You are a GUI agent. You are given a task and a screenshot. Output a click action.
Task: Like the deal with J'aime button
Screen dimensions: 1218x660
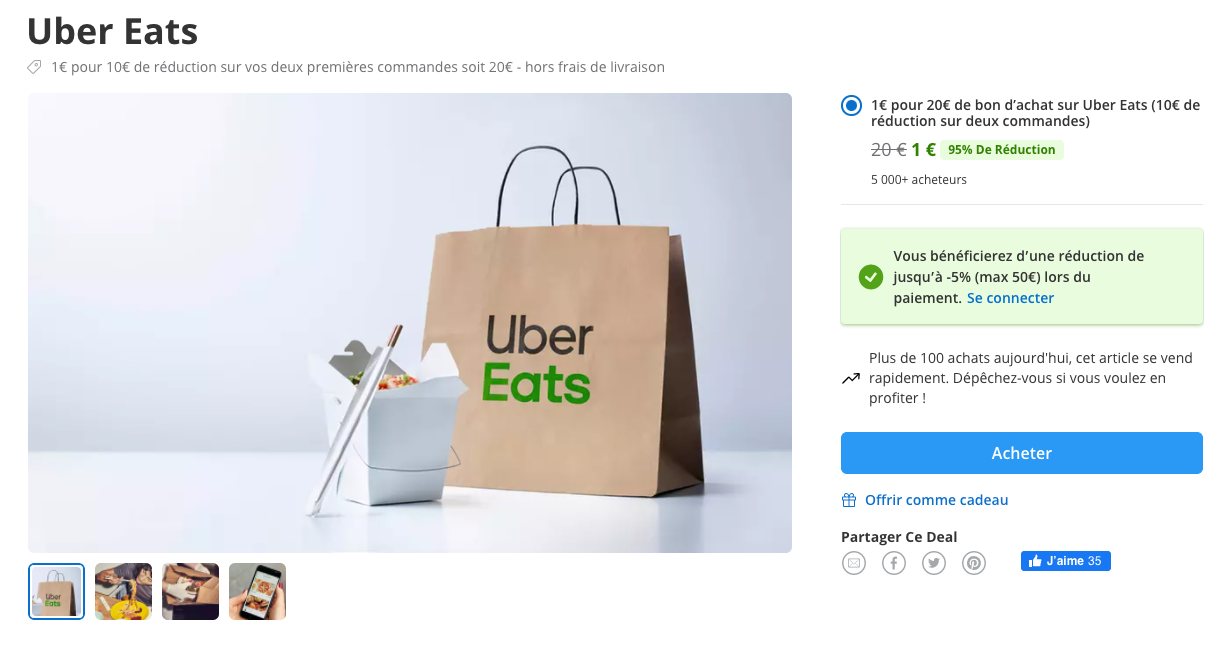pos(1065,561)
